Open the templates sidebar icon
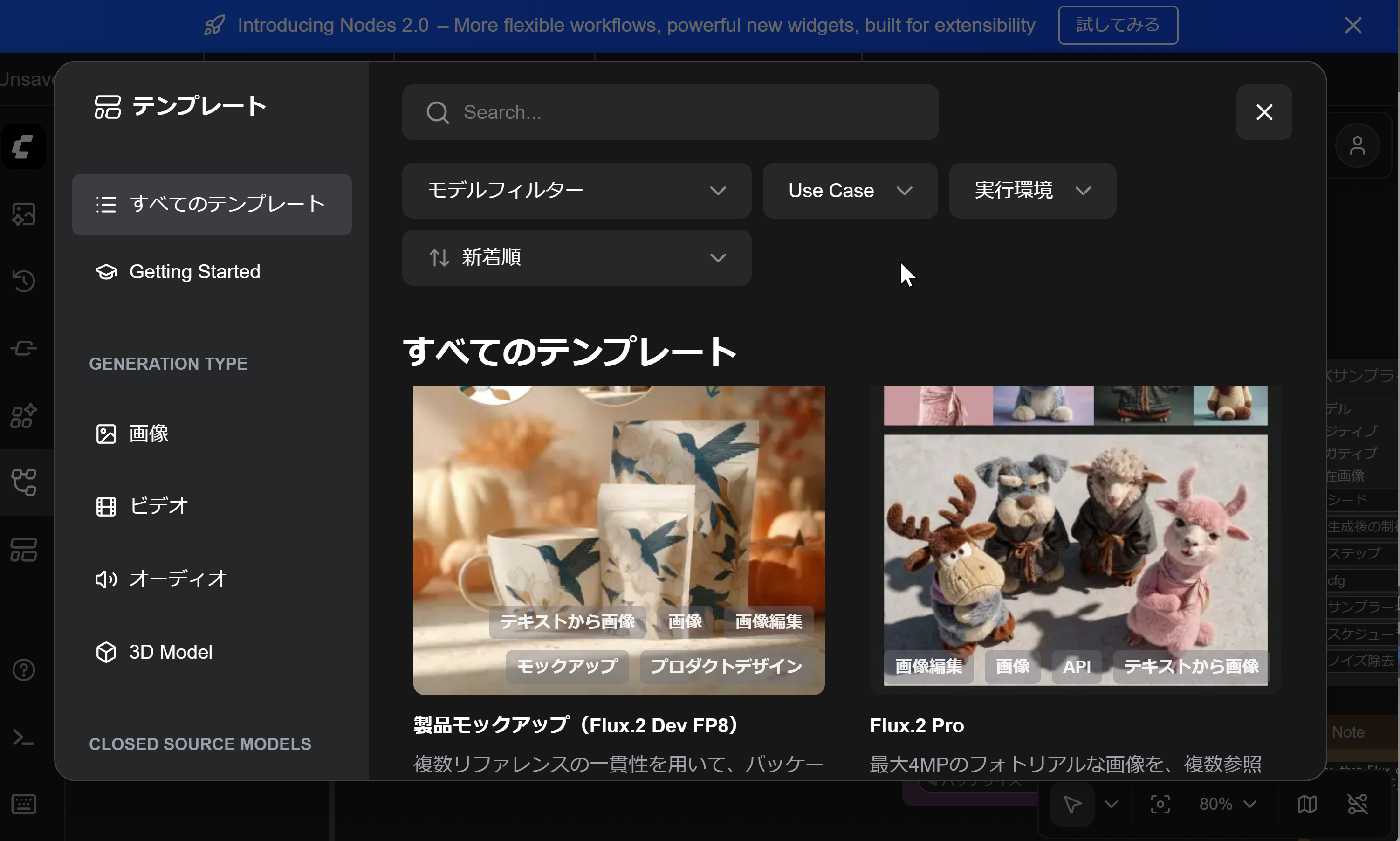 [23, 549]
